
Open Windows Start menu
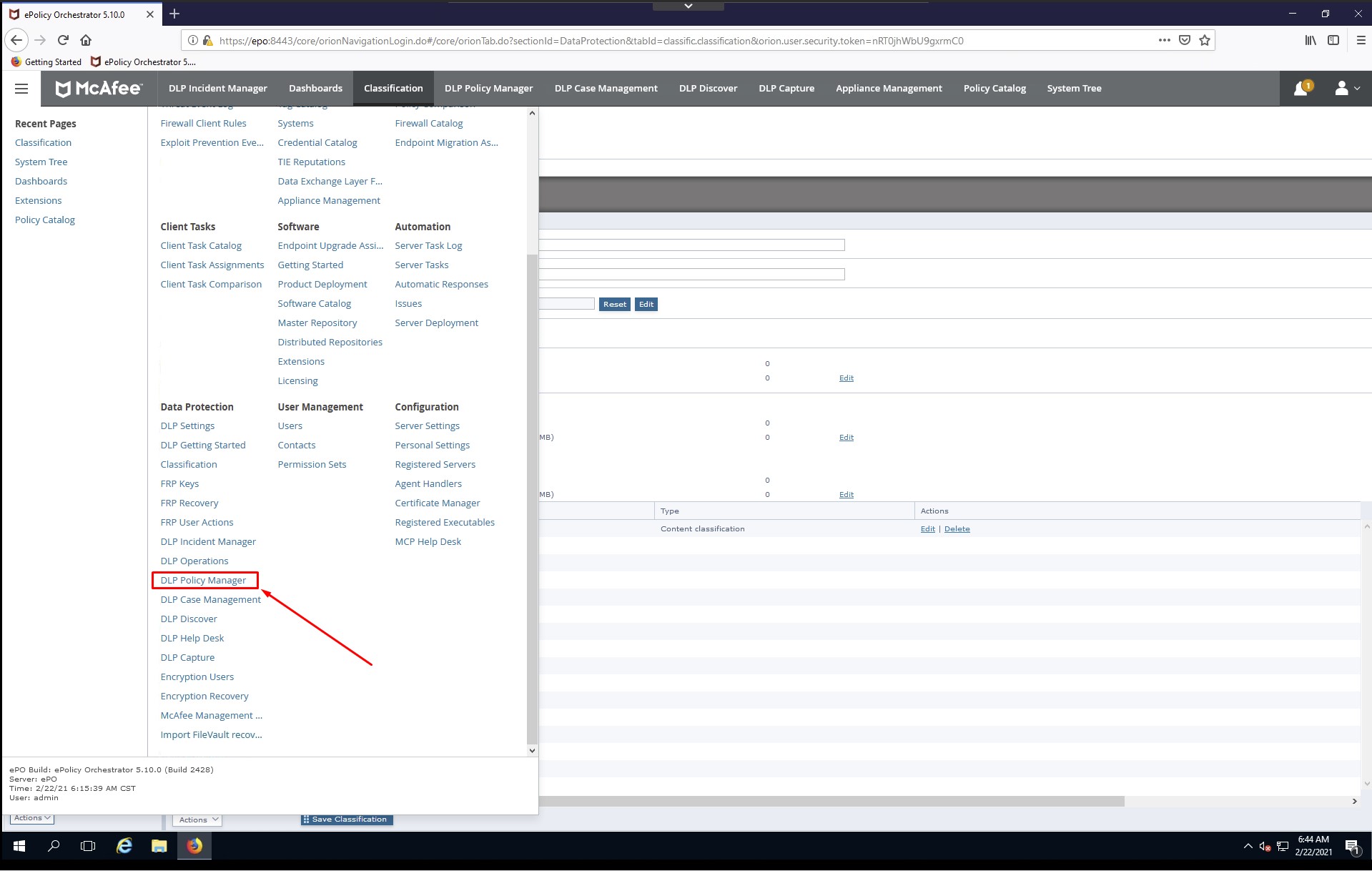pyautogui.click(x=19, y=846)
